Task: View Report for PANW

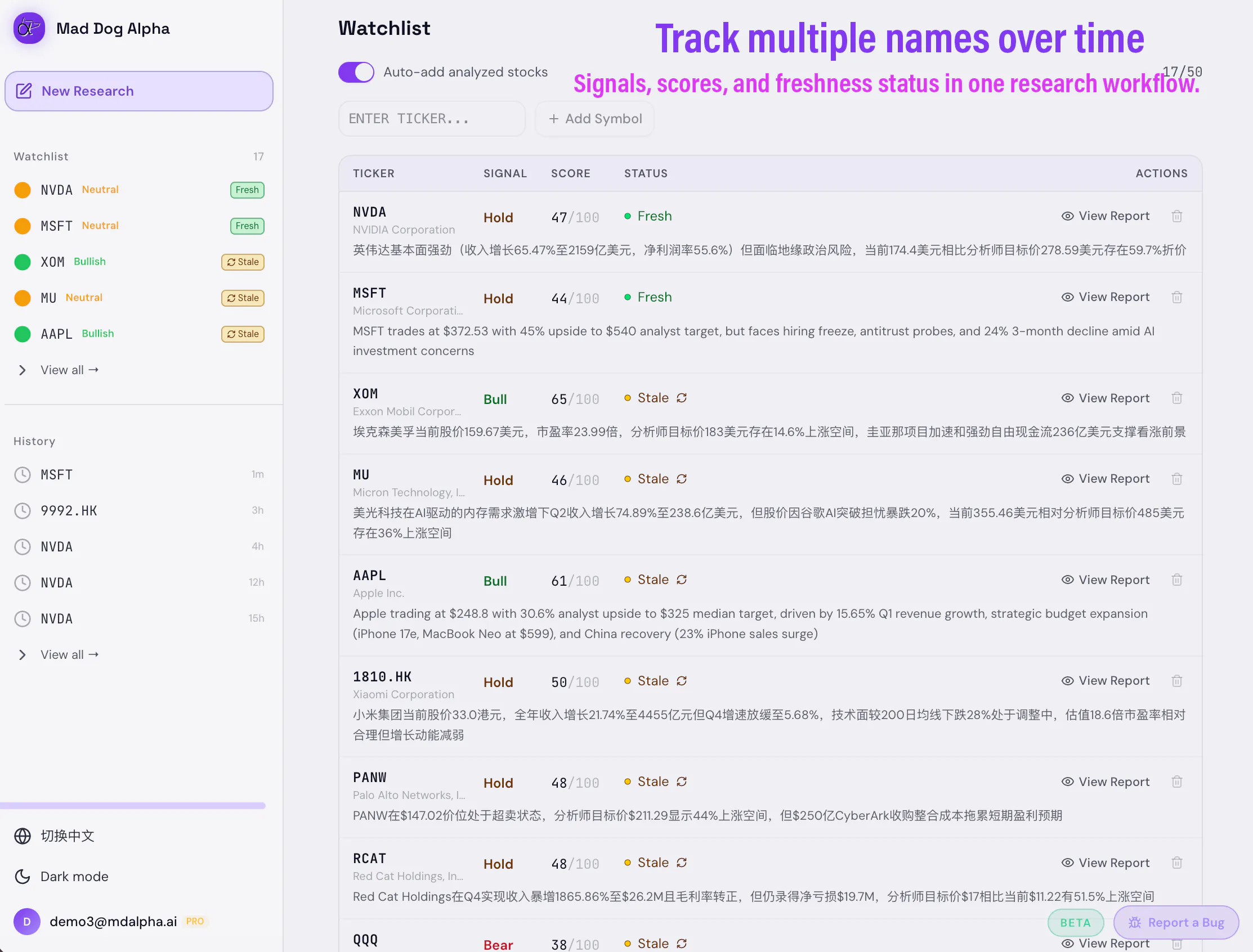Action: 1105,782
